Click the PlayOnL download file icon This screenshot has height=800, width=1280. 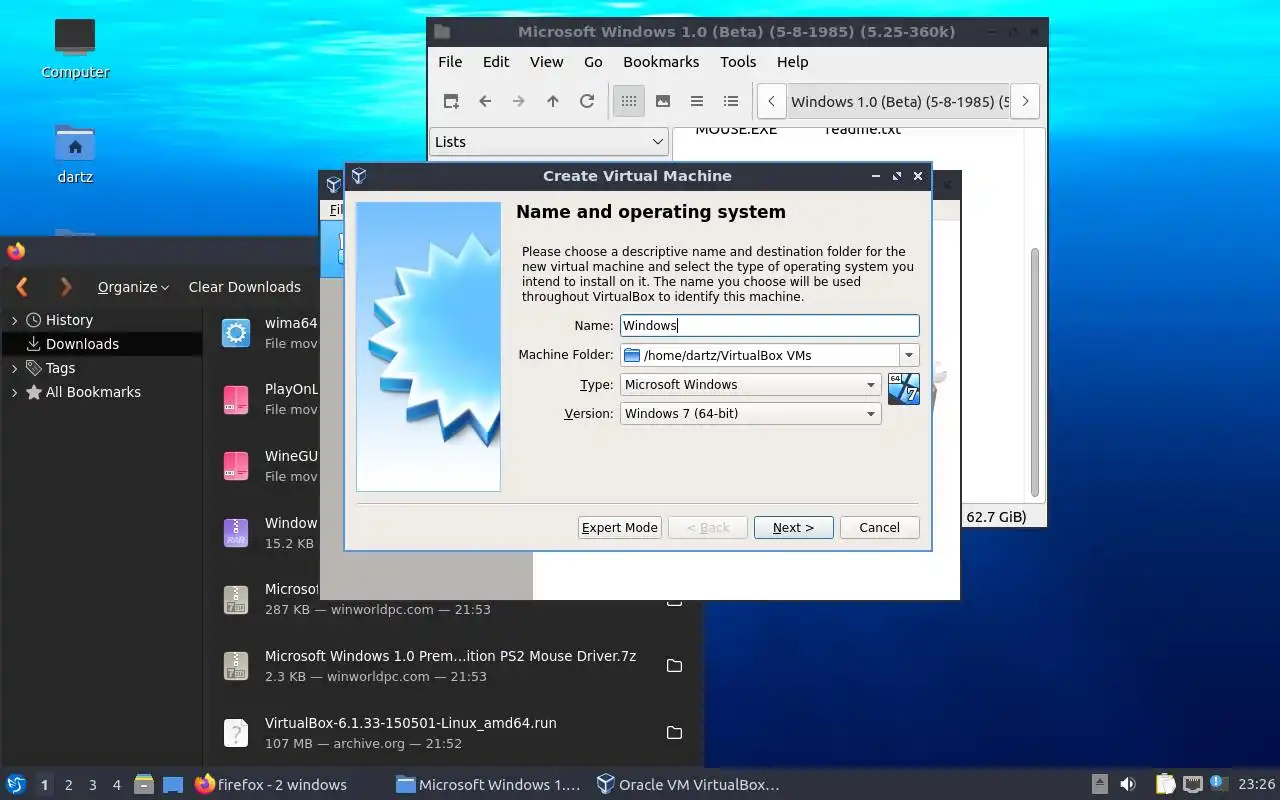click(236, 400)
